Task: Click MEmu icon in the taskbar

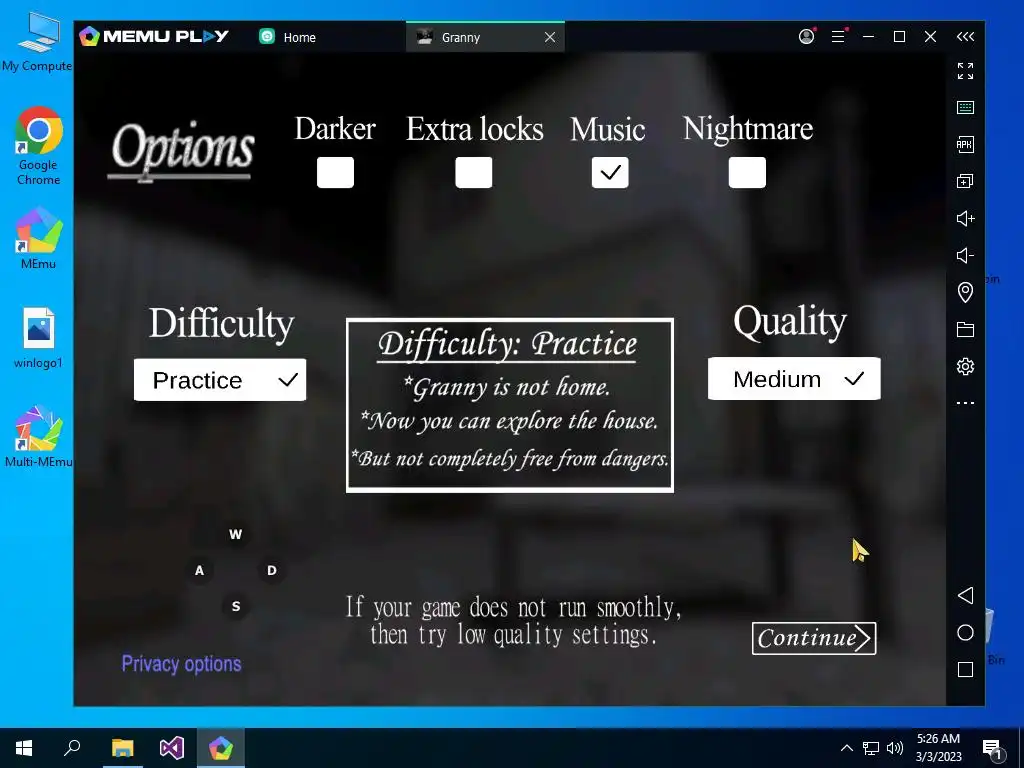Action: 221,748
